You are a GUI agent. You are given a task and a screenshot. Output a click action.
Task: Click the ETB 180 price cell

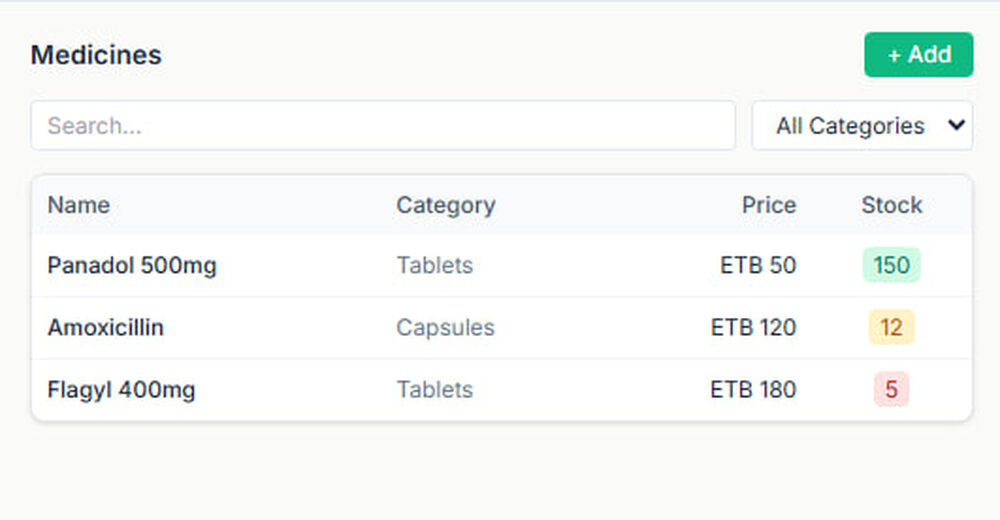[x=753, y=390]
